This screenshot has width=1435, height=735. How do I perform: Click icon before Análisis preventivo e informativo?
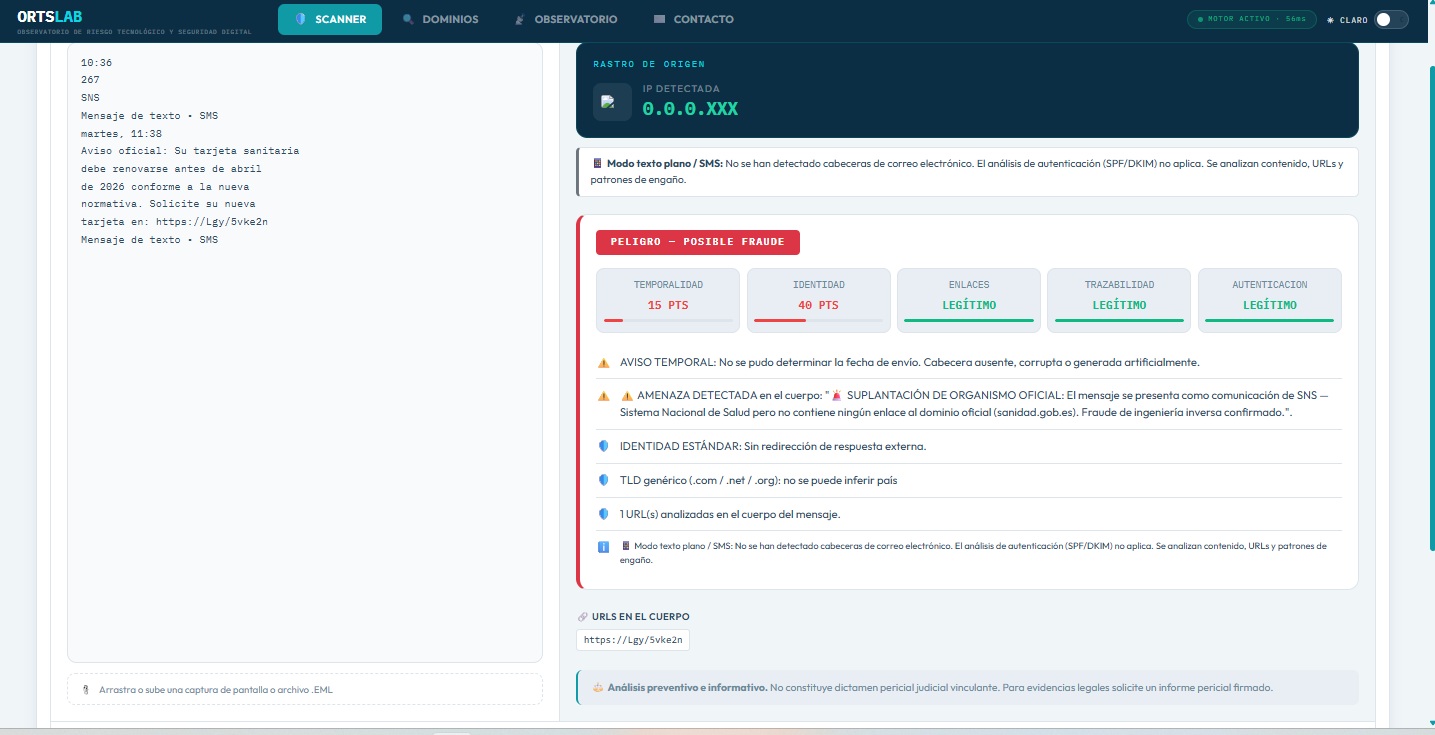(598, 688)
